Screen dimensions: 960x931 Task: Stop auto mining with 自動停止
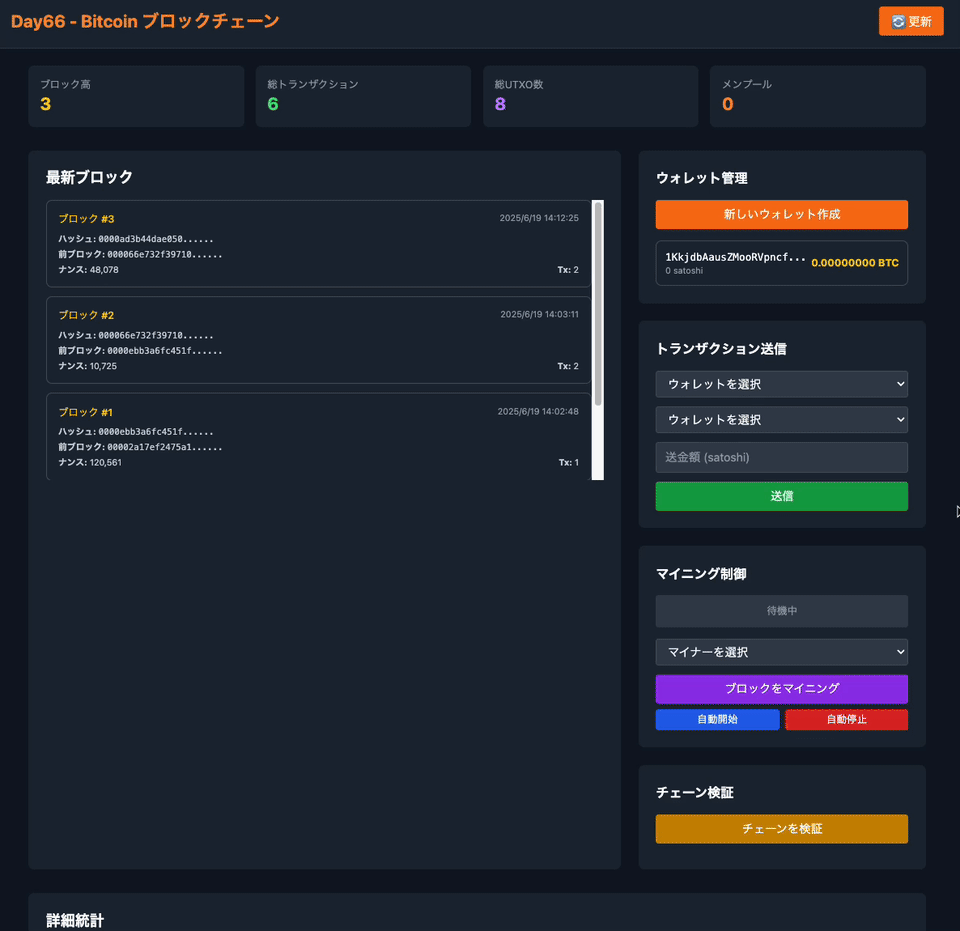[846, 720]
